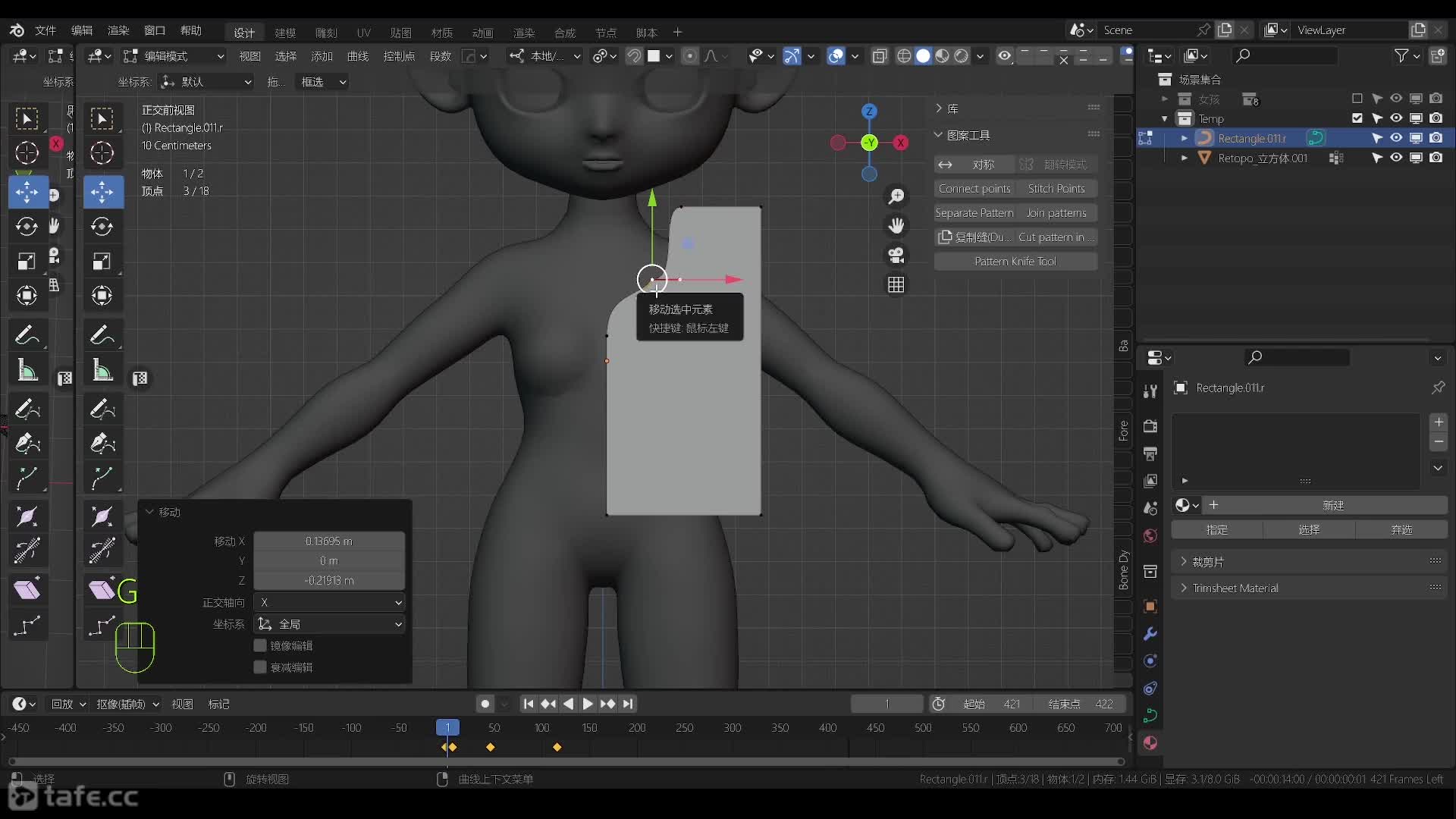Screen dimensions: 1456x819
Task: Open Output properties tab icon
Action: click(x=1150, y=453)
